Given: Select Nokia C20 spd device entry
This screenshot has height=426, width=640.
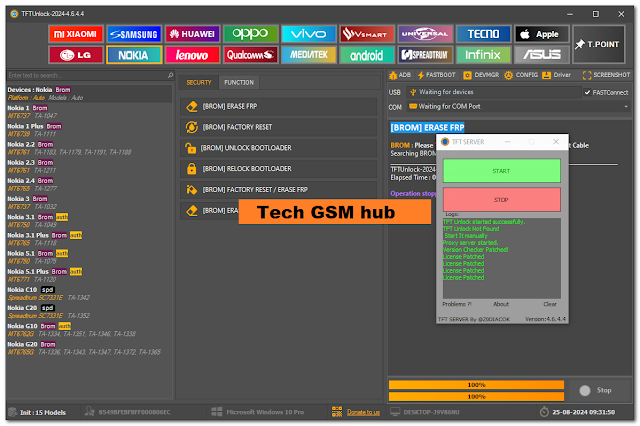Looking at the screenshot, I should coord(89,312).
